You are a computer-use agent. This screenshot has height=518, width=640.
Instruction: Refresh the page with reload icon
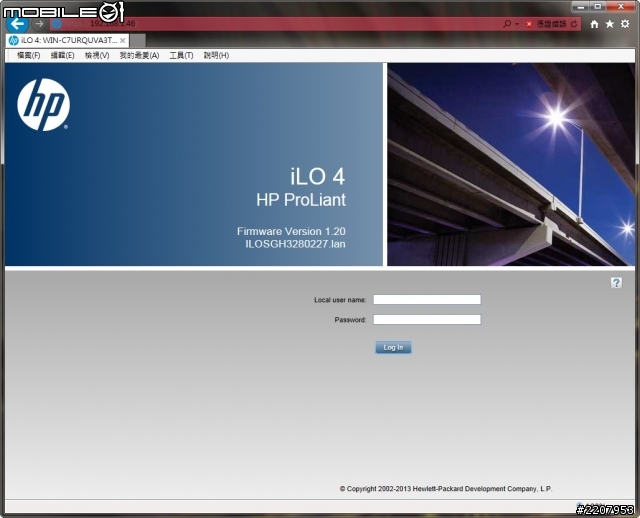tap(573, 24)
